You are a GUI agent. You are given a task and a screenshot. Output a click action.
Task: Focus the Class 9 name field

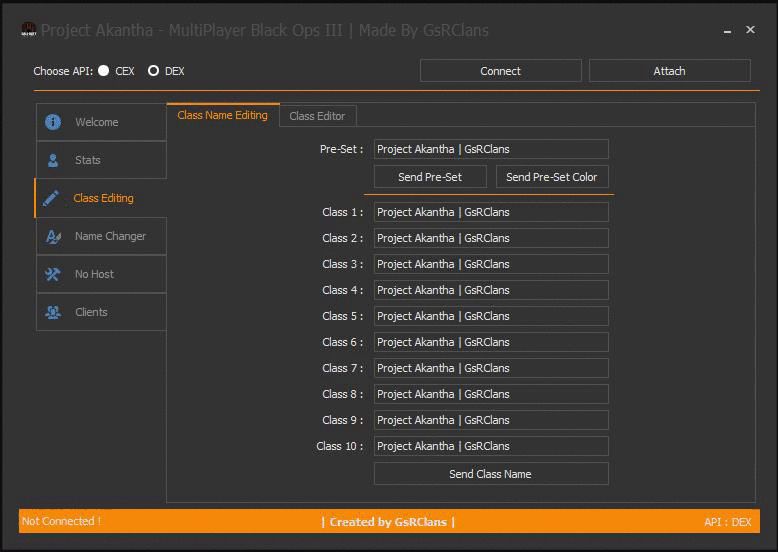coord(491,420)
